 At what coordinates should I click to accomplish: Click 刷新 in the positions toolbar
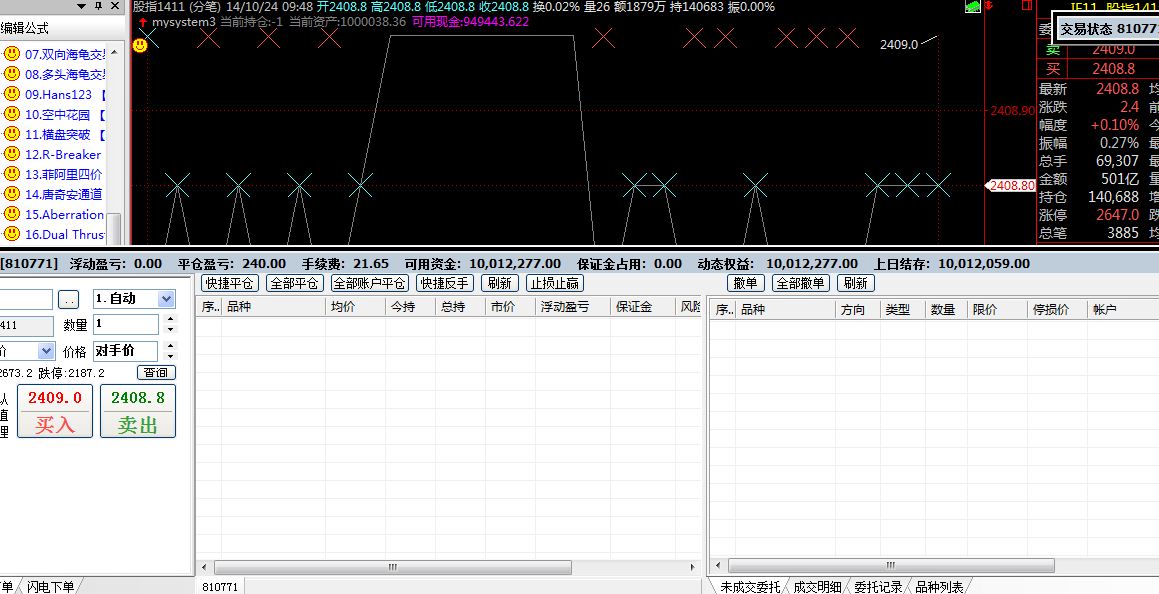[500, 283]
